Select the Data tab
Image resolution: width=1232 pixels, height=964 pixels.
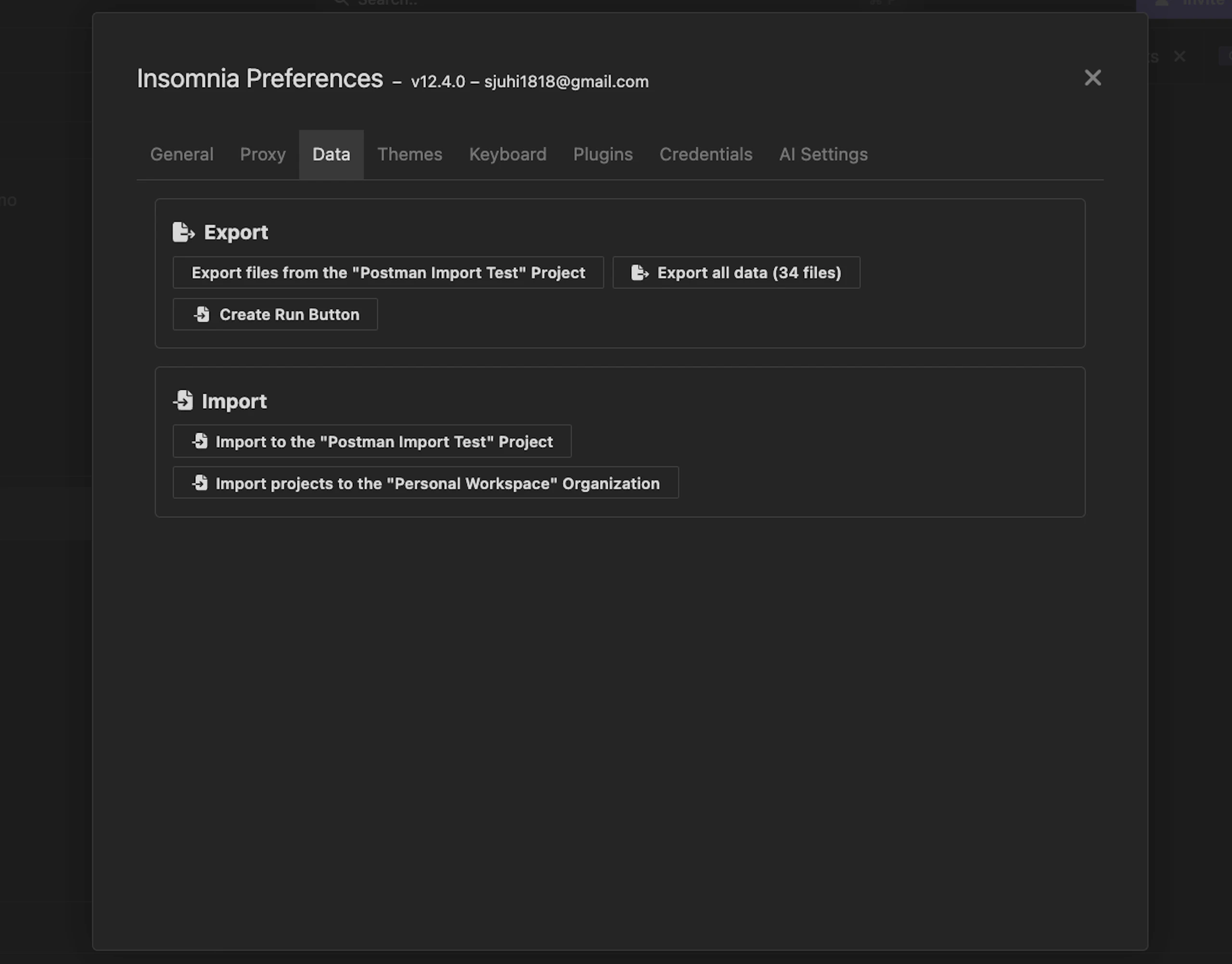click(331, 154)
